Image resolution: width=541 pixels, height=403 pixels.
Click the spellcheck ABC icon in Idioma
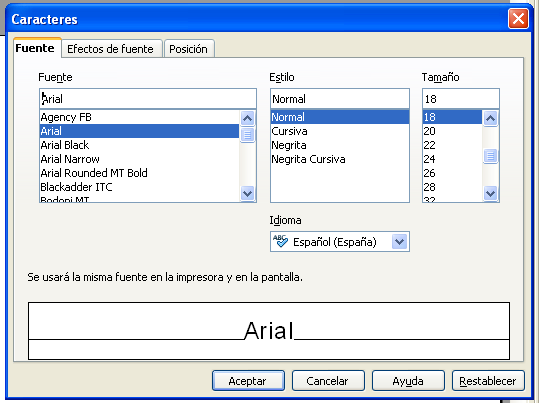(x=280, y=241)
